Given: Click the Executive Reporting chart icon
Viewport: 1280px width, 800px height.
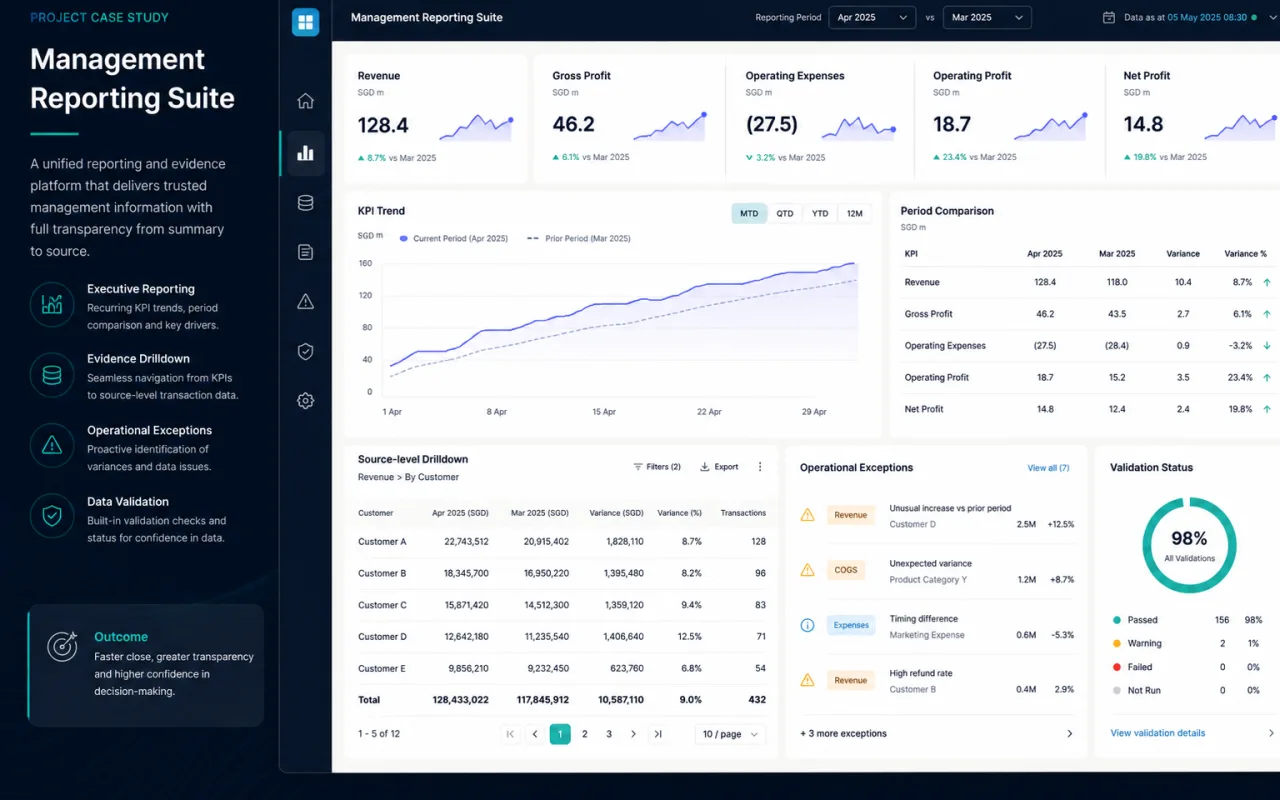Looking at the screenshot, I should pos(51,304).
